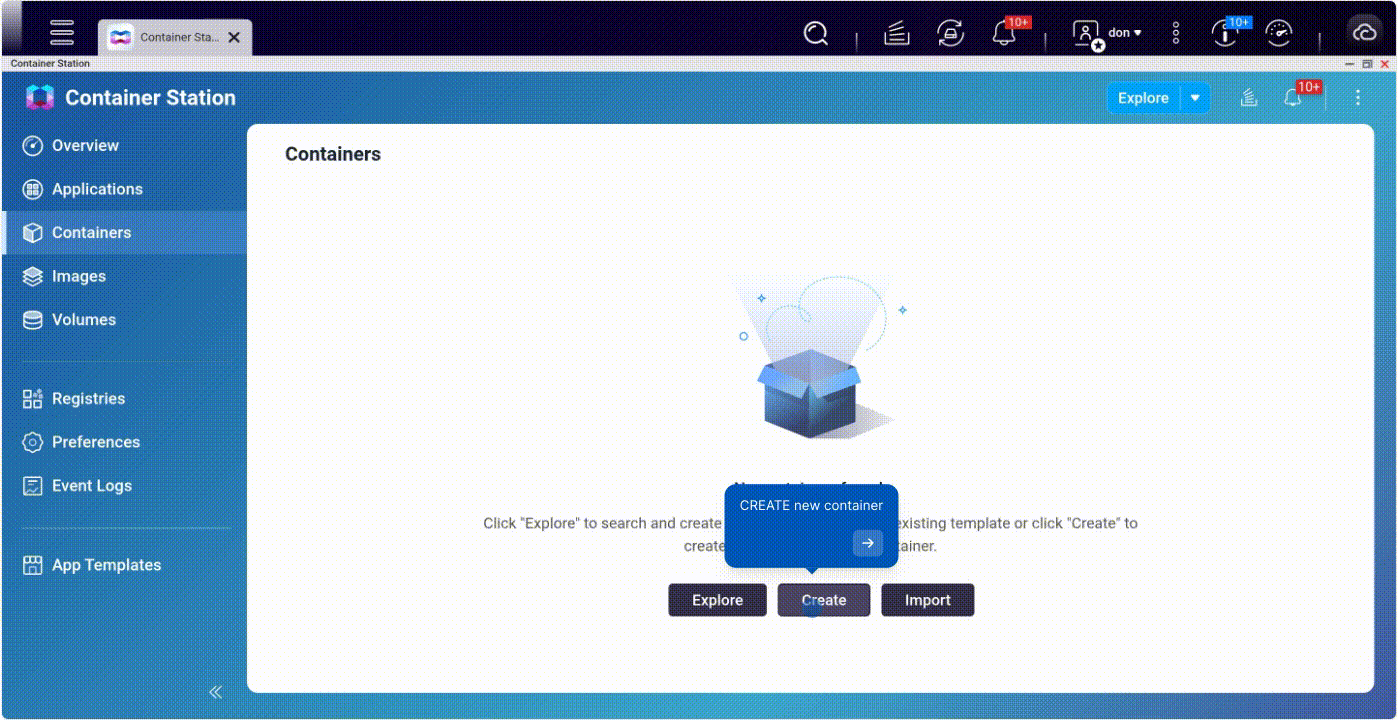Select Containers in the sidebar

pyautogui.click(x=124, y=233)
